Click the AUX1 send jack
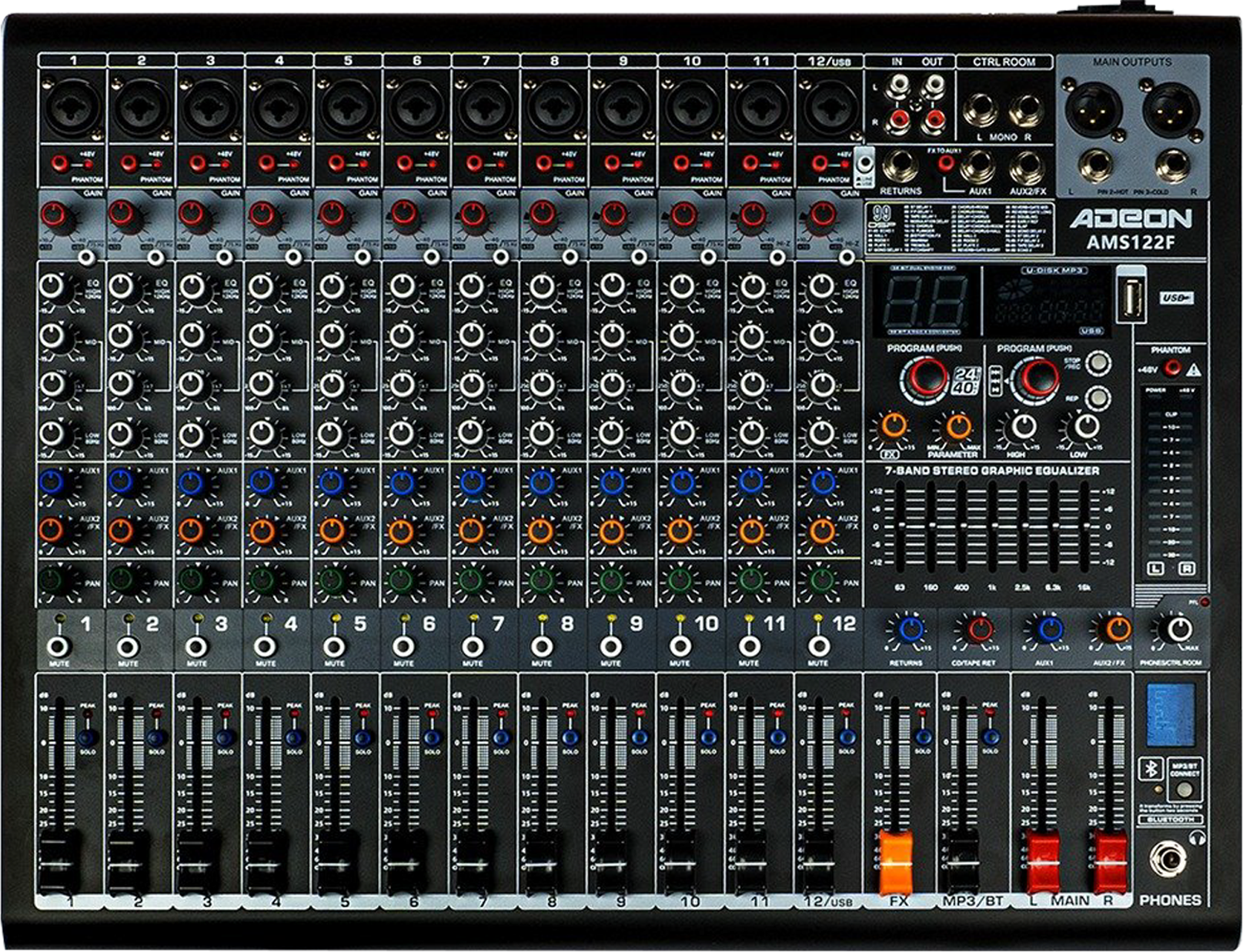1243x952 pixels. coord(979,166)
